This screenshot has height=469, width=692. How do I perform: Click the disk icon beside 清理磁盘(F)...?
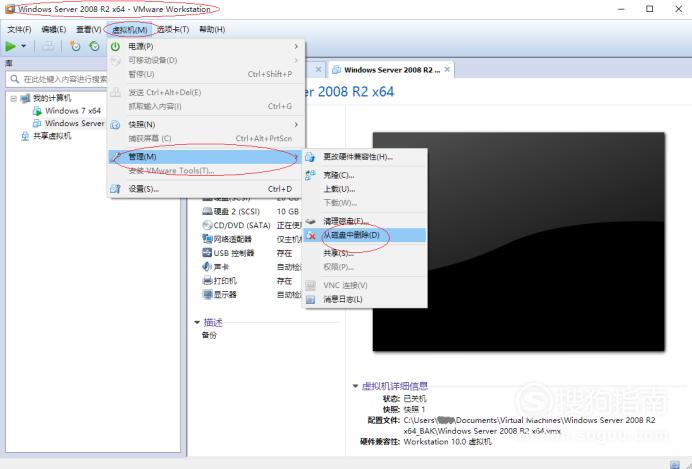click(x=311, y=221)
